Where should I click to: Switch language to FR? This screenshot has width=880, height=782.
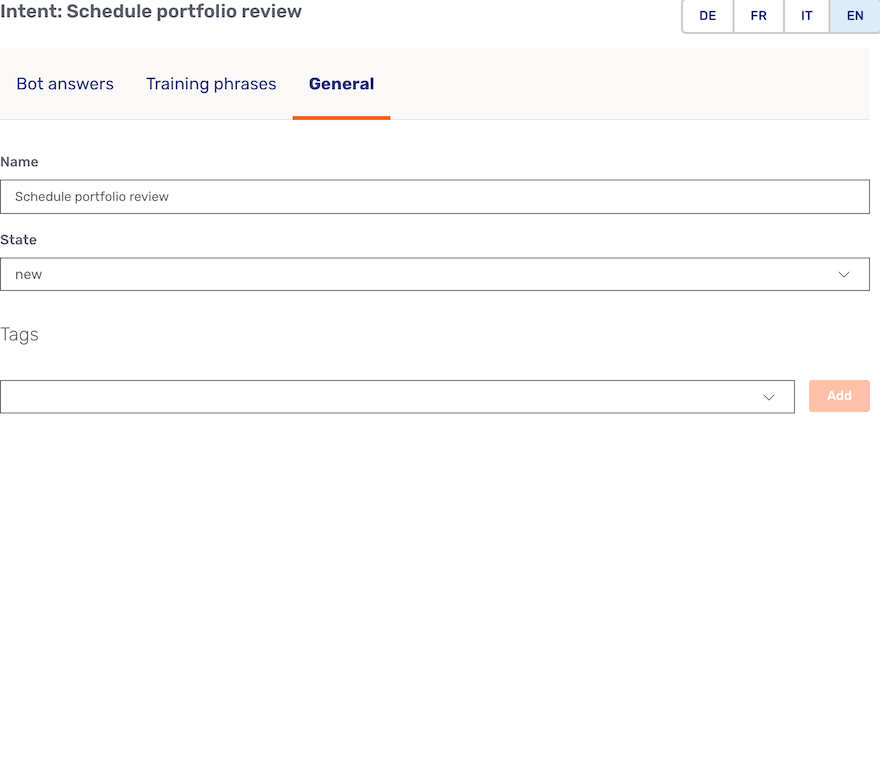[x=758, y=16]
